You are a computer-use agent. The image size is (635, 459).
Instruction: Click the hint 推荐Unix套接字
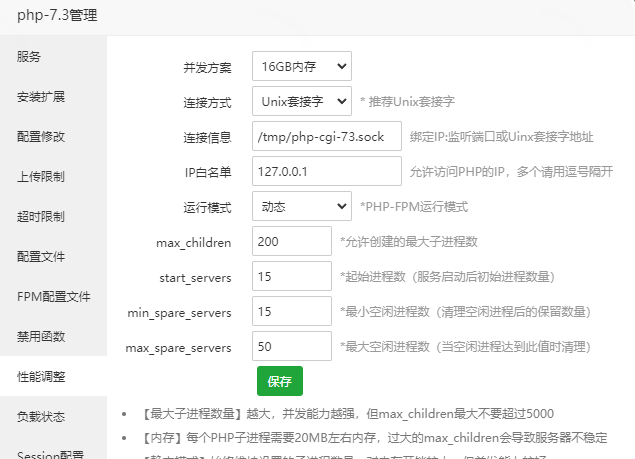[407, 101]
